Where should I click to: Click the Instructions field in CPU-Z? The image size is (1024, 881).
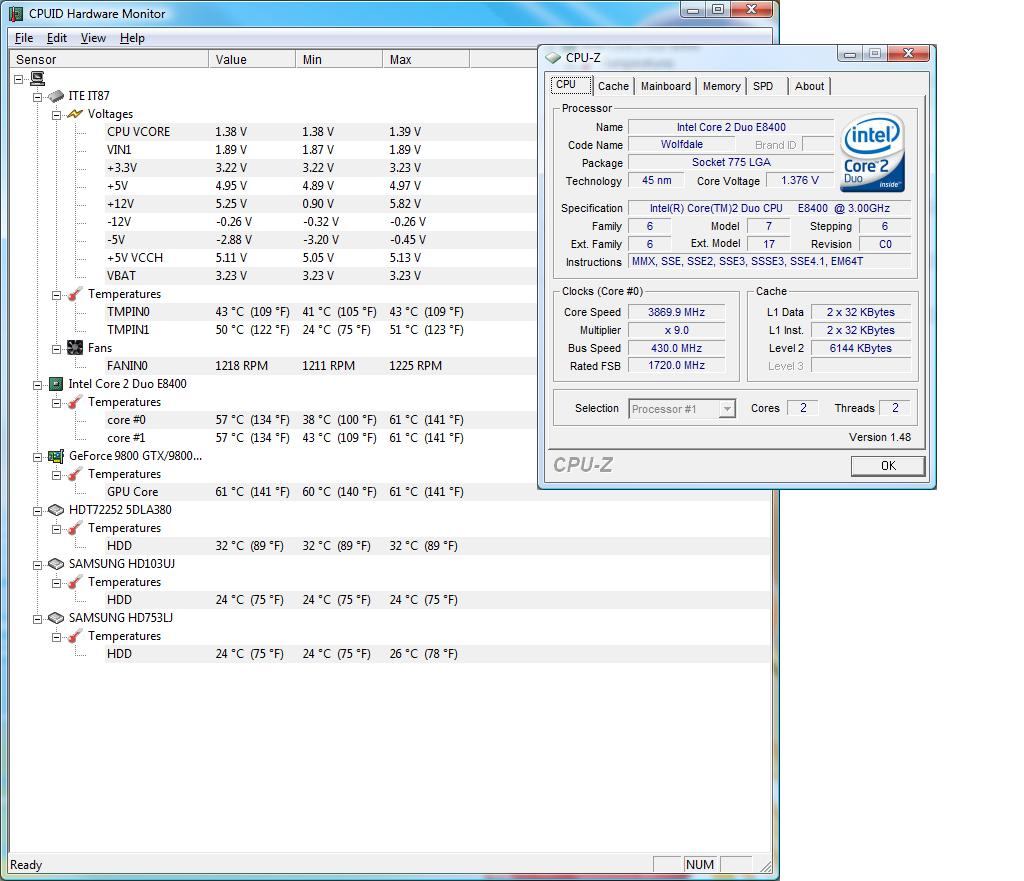[x=769, y=261]
